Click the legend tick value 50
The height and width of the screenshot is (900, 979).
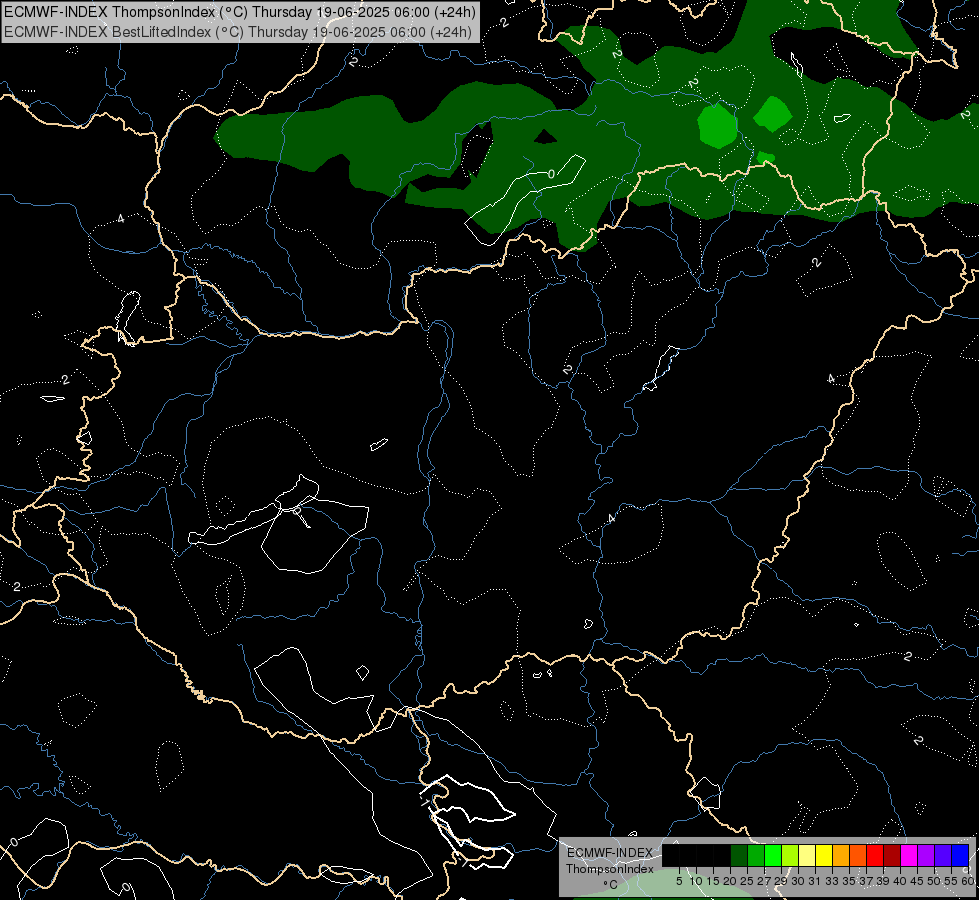pyautogui.click(x=934, y=881)
